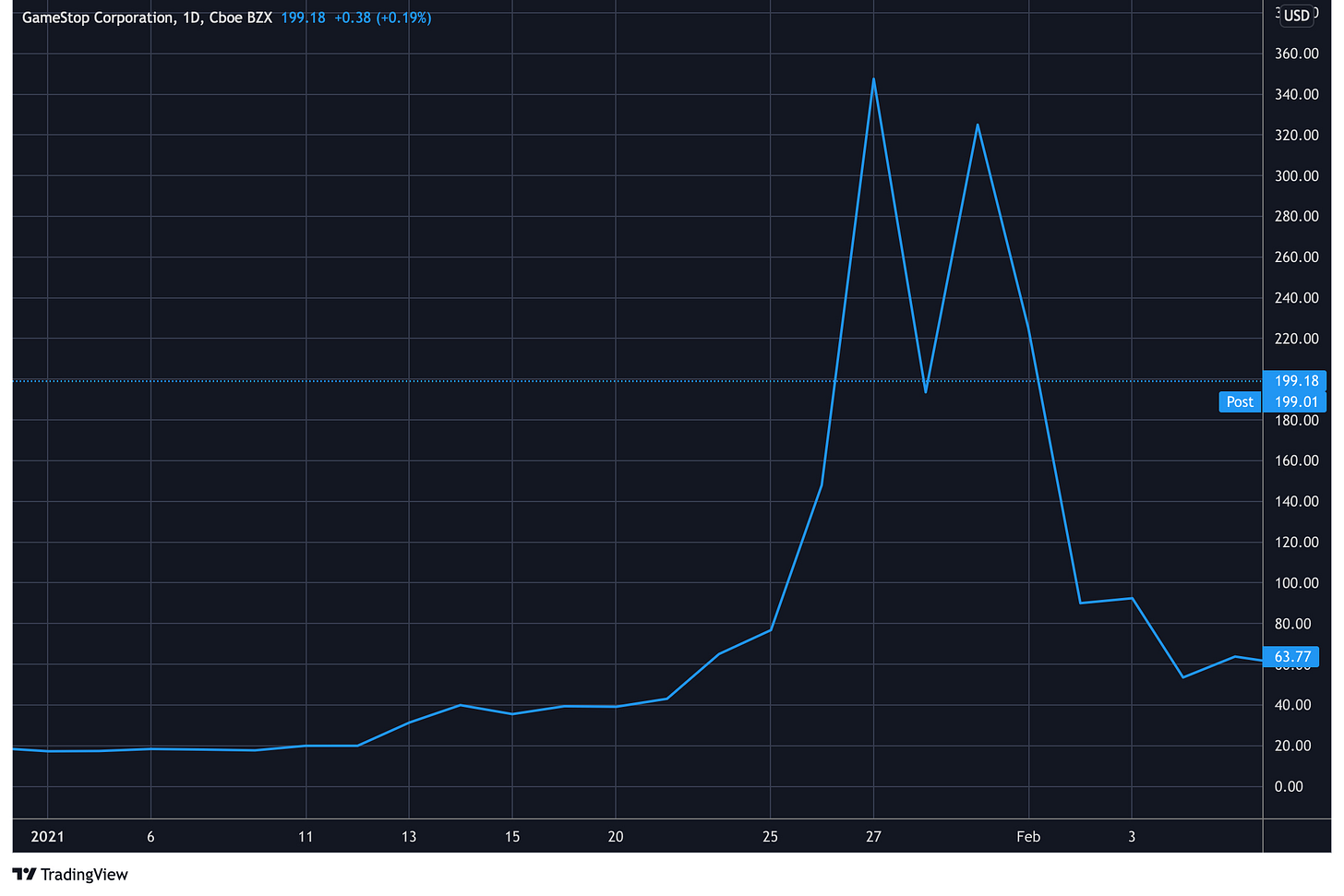Click the 180.00 price axis label
The width and height of the screenshot is (1344, 896).
1296,420
